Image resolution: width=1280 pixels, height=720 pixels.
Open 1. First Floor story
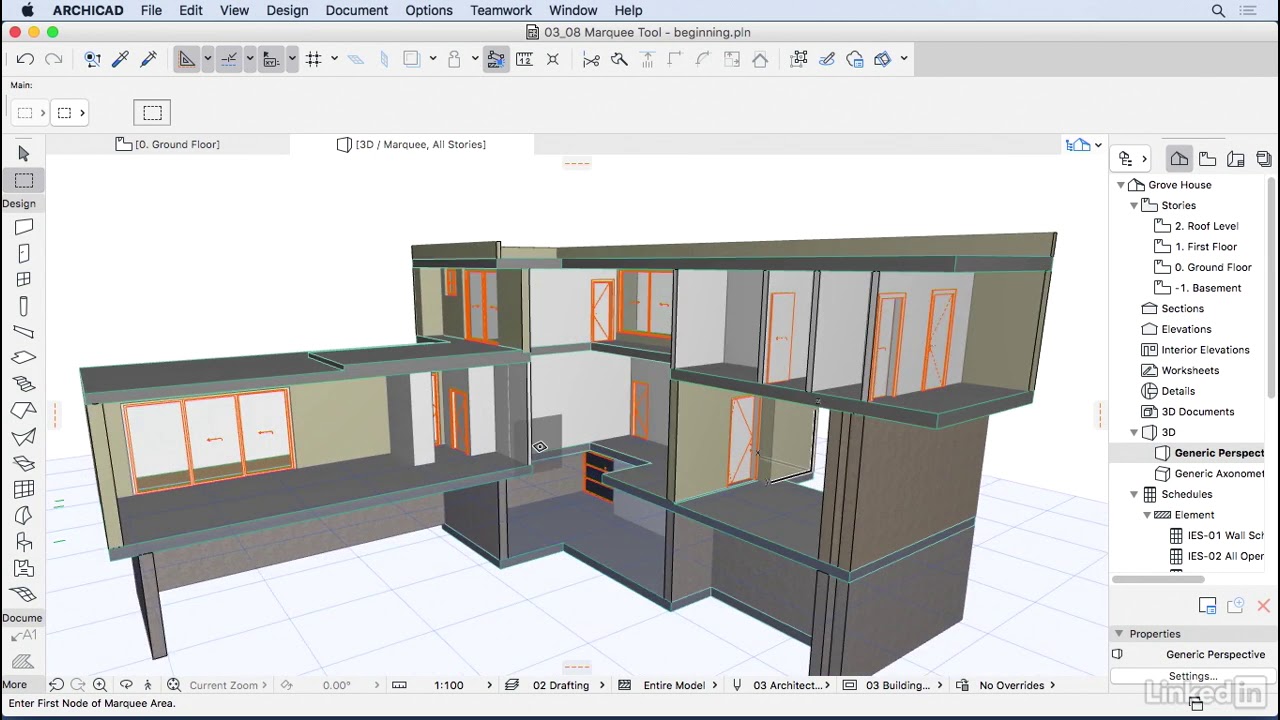1206,247
